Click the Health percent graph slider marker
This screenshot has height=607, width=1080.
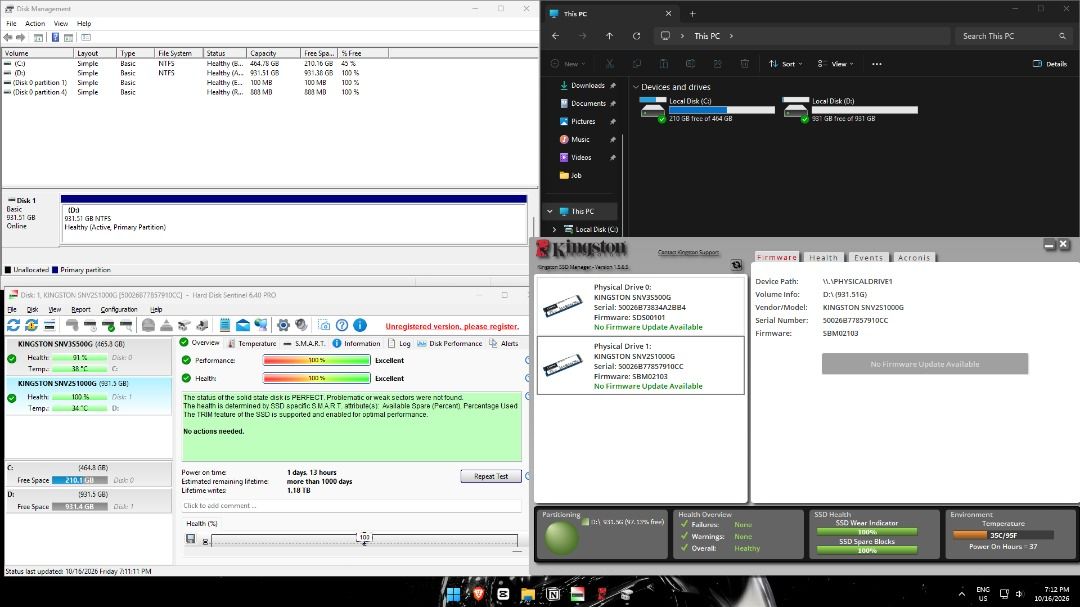[364, 537]
